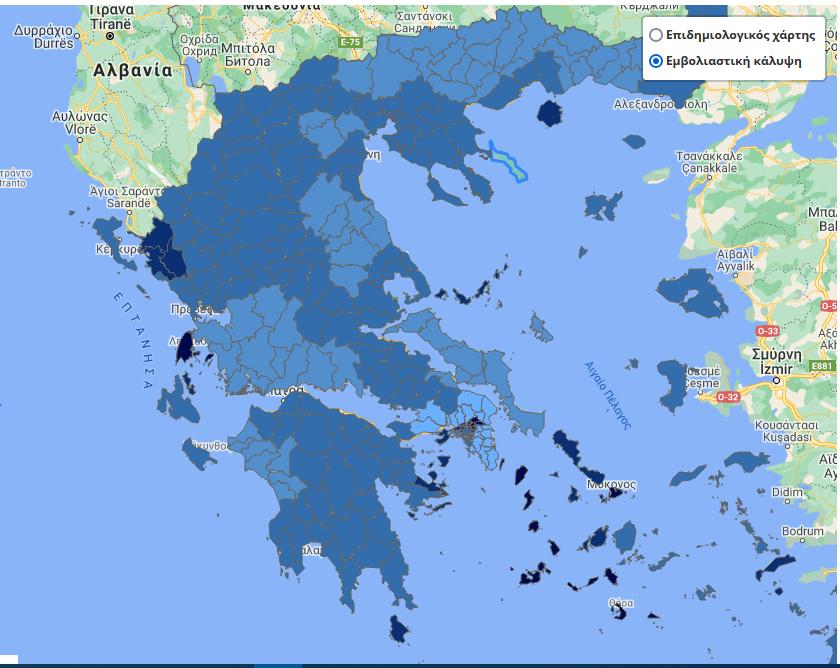840x668 pixels.
Task: Click the Επιδημιολογικός χάρτης label text
Action: point(740,35)
